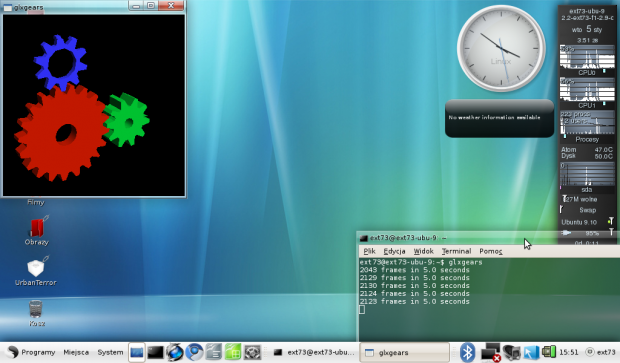Click the show-desktop launcher icon in the panel
Screen dimensions: 620x363
pos(136,352)
